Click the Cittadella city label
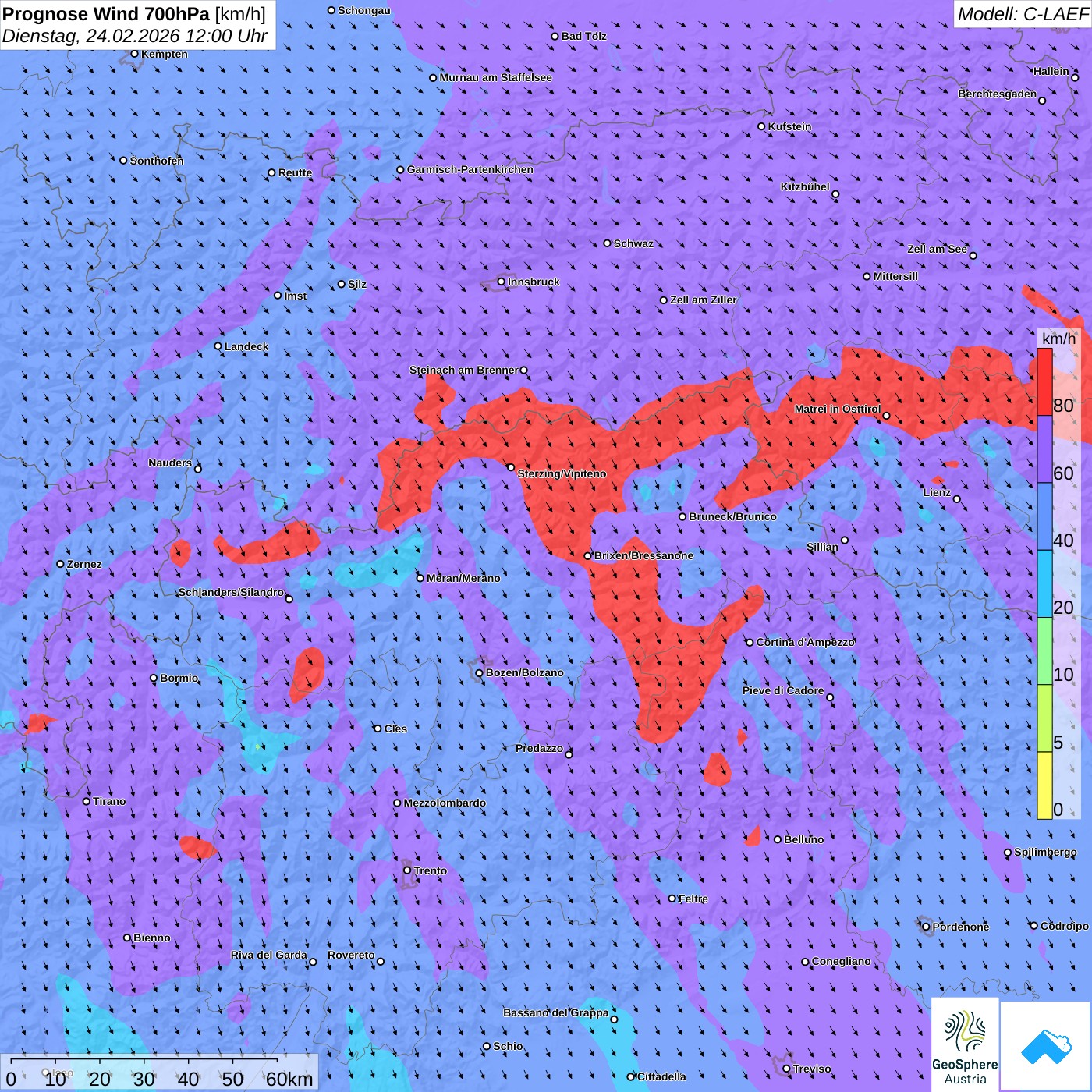Image resolution: width=1092 pixels, height=1092 pixels. (661, 1076)
